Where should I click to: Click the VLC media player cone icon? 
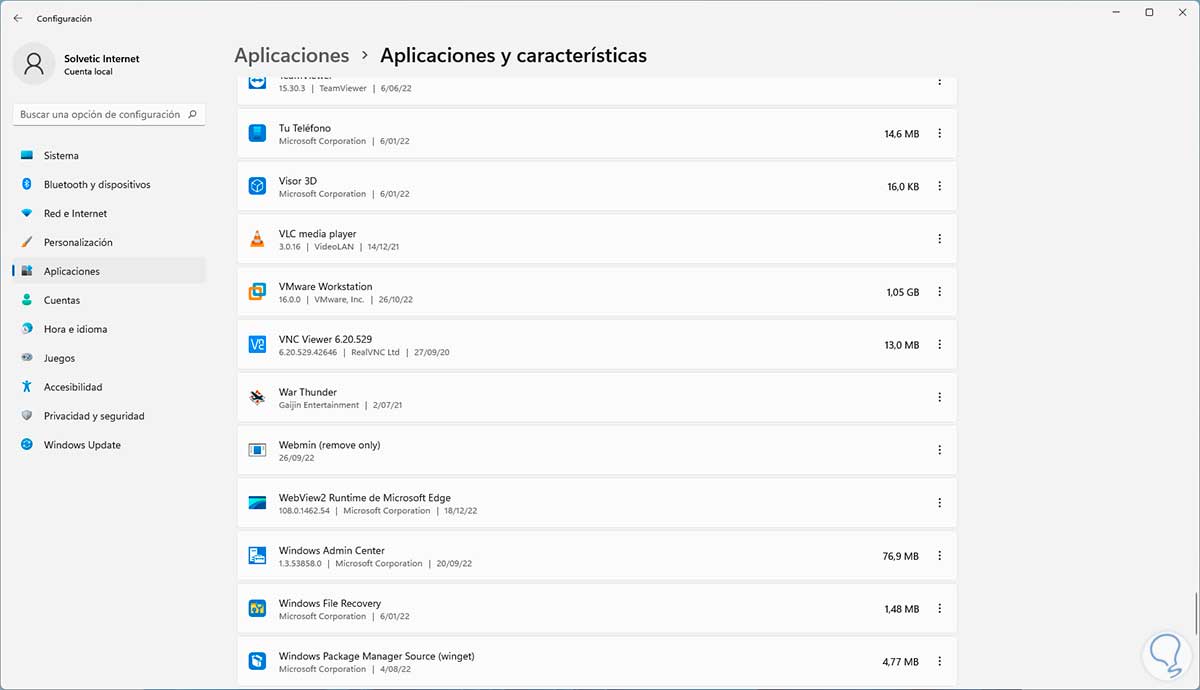[x=257, y=239]
